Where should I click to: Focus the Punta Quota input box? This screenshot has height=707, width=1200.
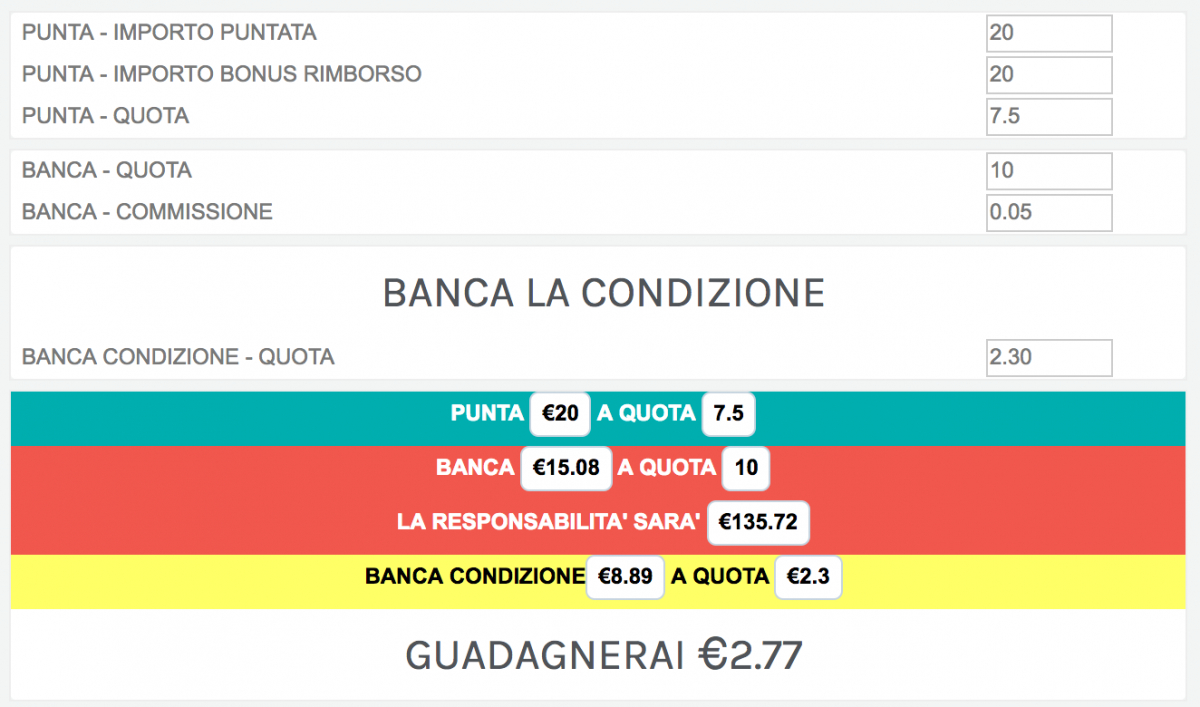coord(1049,117)
